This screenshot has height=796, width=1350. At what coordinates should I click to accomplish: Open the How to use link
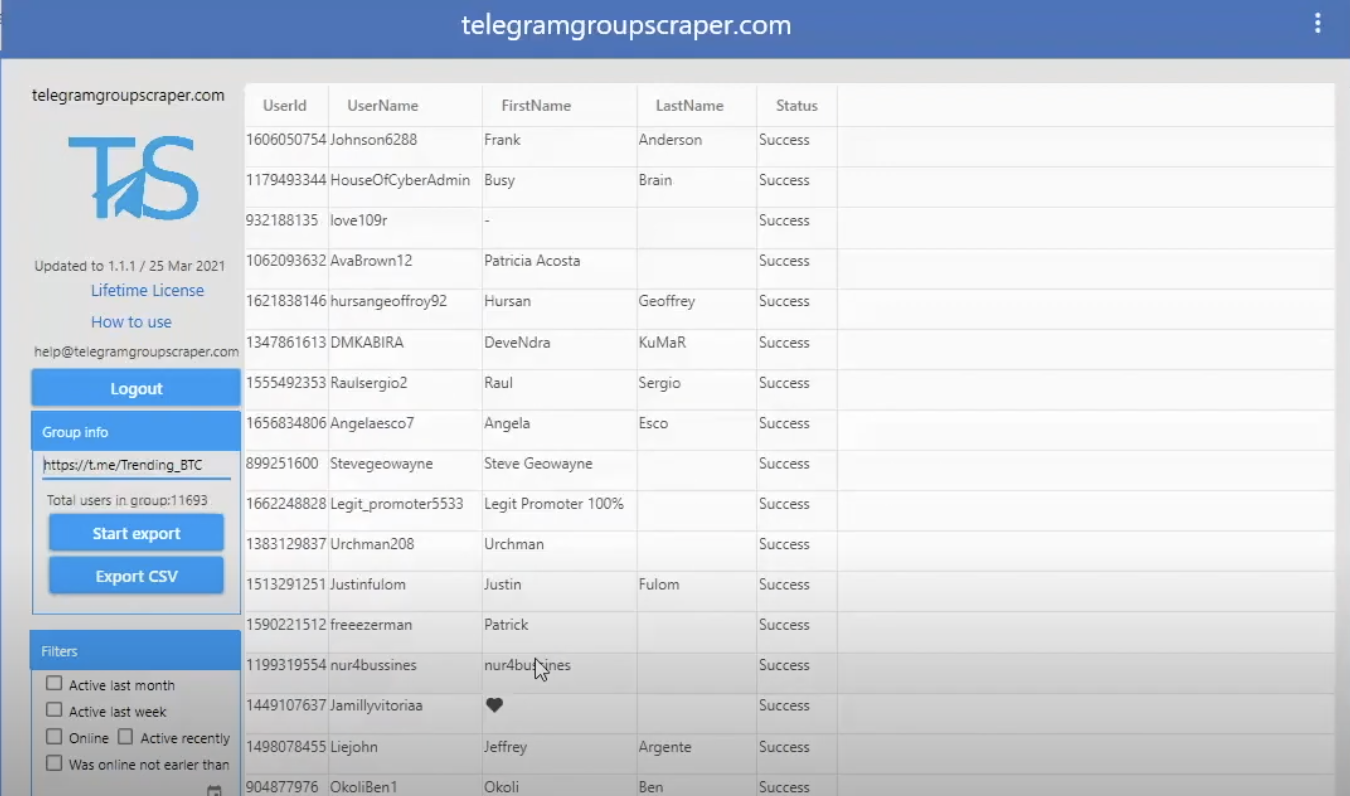click(131, 322)
